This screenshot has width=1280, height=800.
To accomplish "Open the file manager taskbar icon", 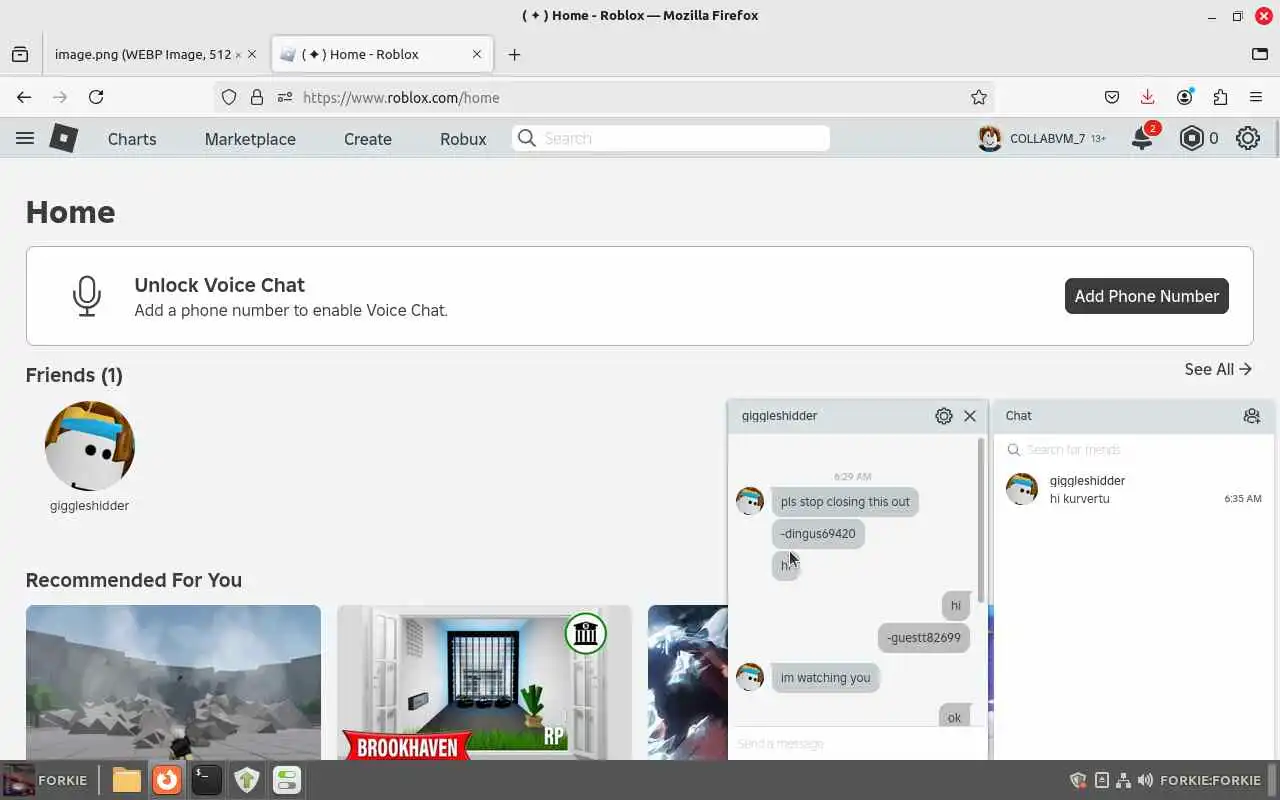I will pos(126,780).
